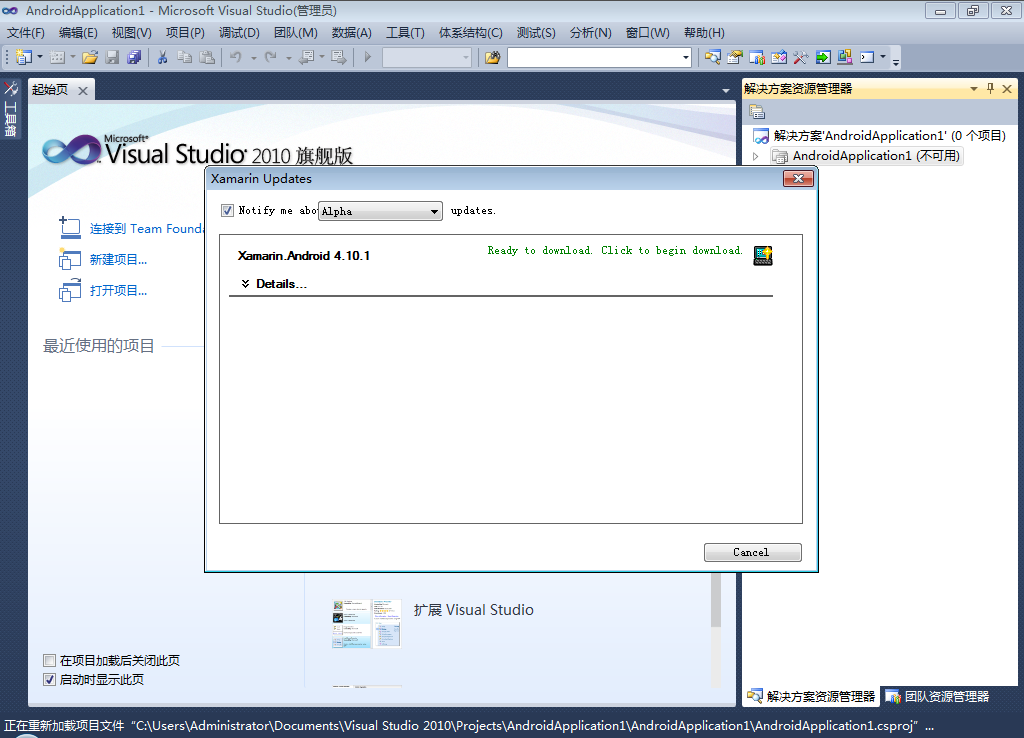Close the Xamarin Updates dialog
The width and height of the screenshot is (1024, 738).
click(x=798, y=178)
